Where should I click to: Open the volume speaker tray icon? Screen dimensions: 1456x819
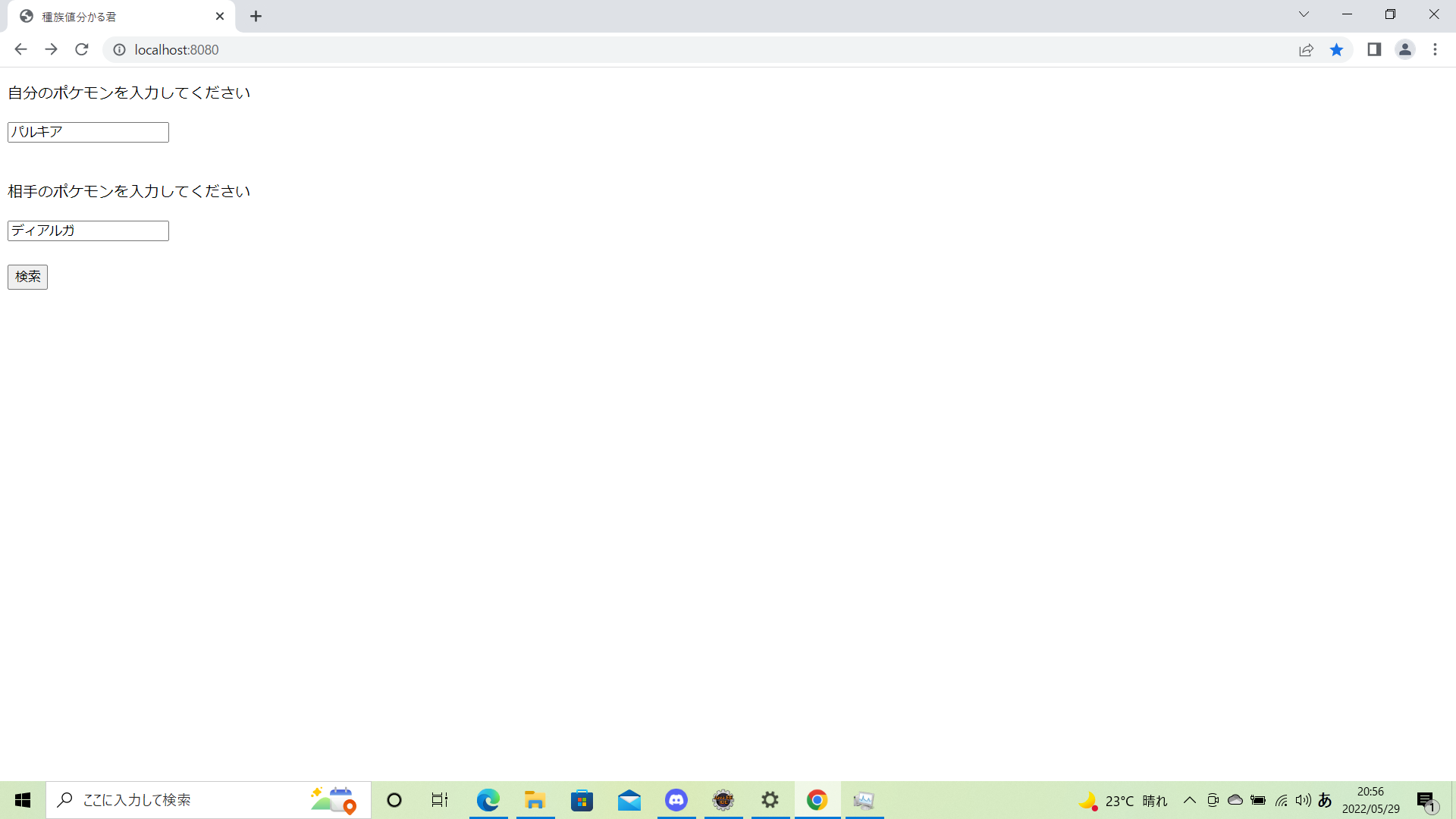(x=1303, y=800)
